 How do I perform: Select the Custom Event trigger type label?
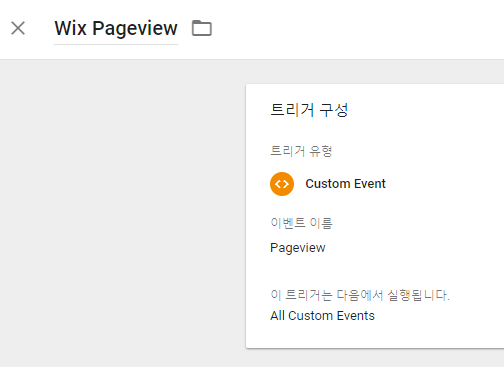(345, 184)
